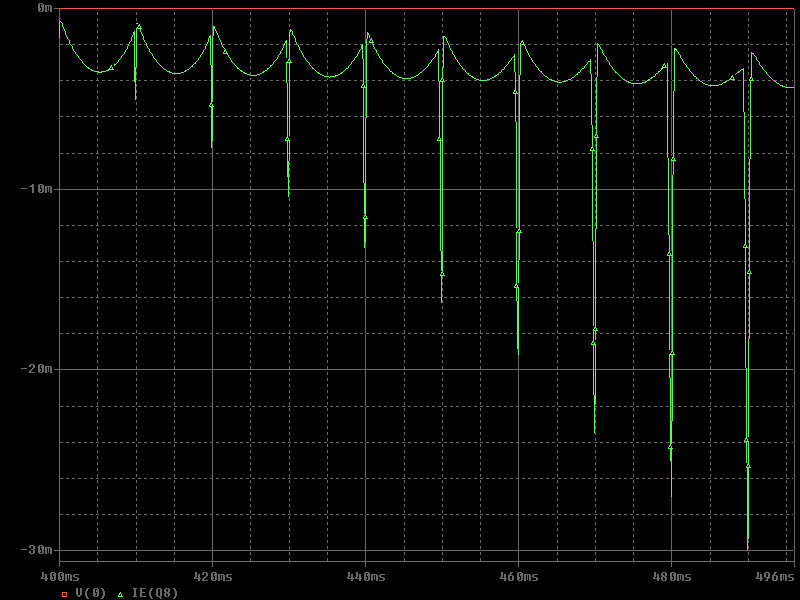Click the bottom tip of the spike at 440ms

pyautogui.click(x=365, y=246)
